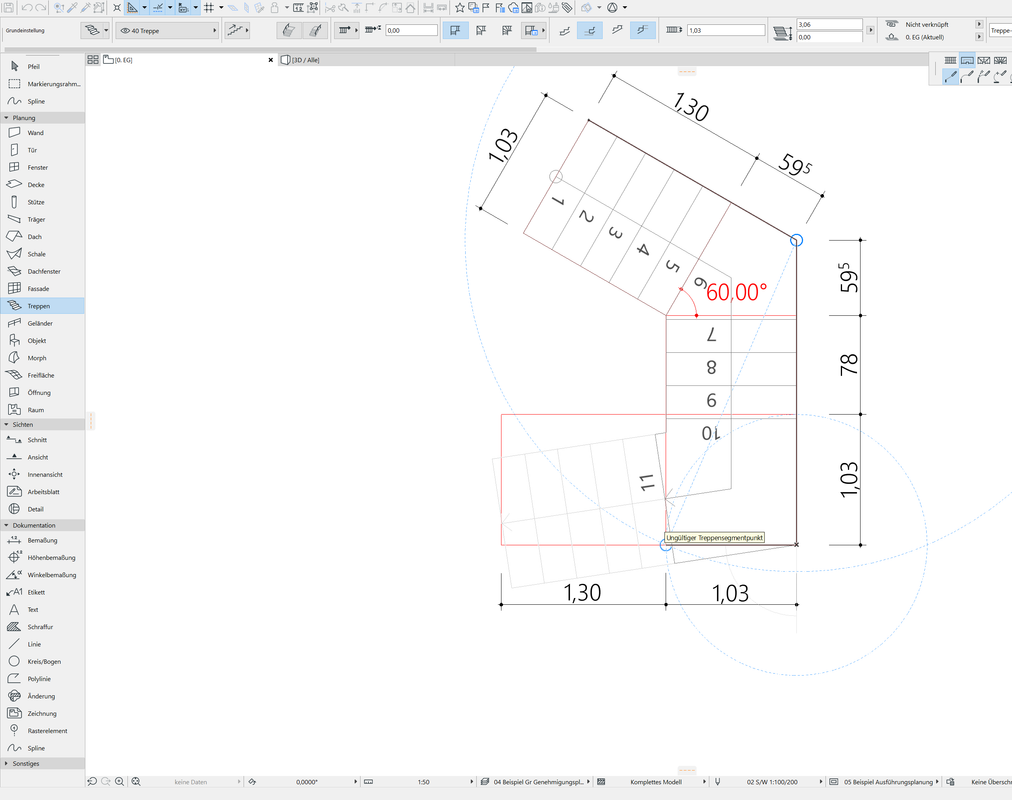Select the Kreis/Bogen circle tool

[43, 662]
